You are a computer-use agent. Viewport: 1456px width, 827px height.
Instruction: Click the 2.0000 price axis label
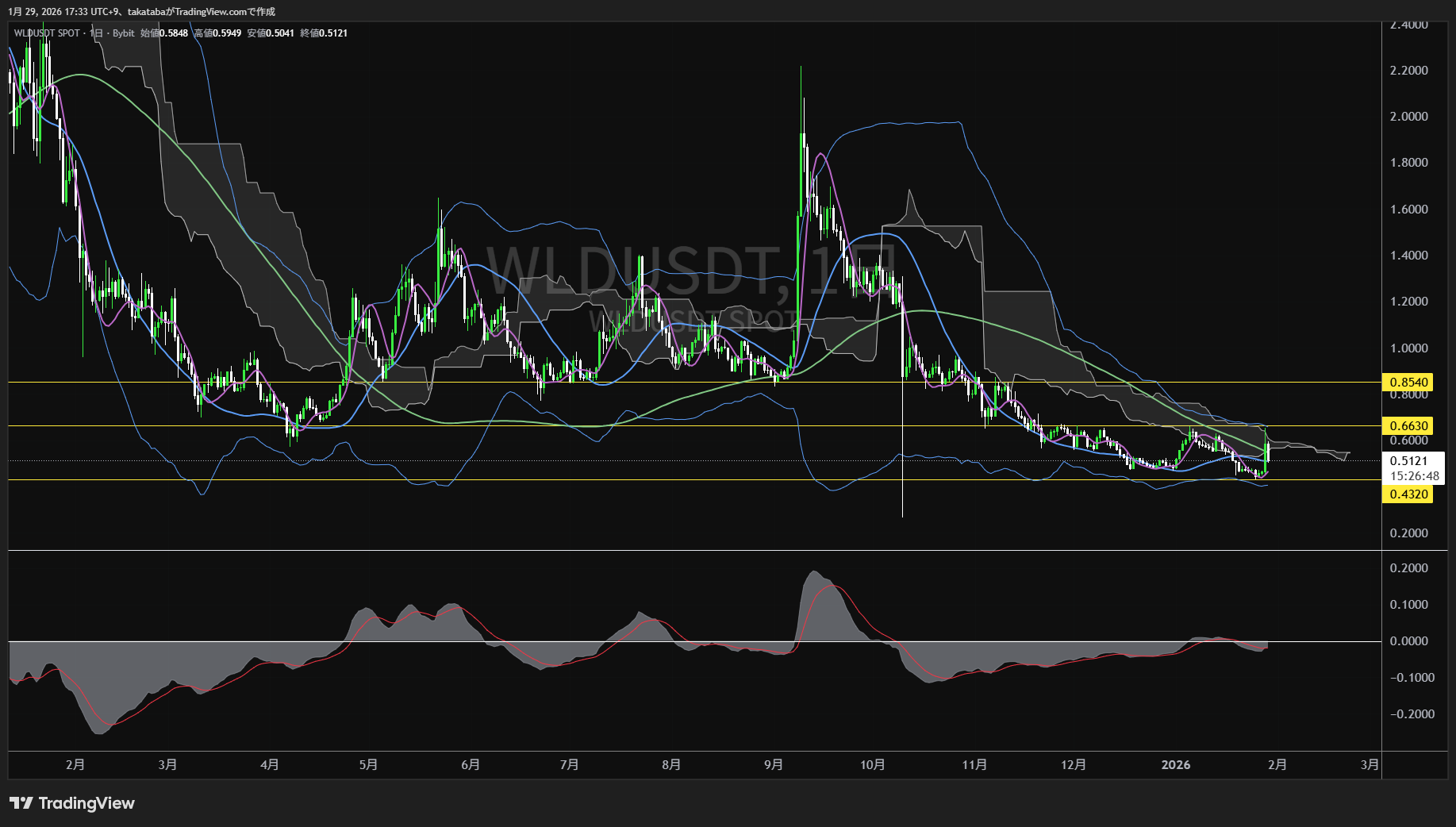coord(1408,117)
